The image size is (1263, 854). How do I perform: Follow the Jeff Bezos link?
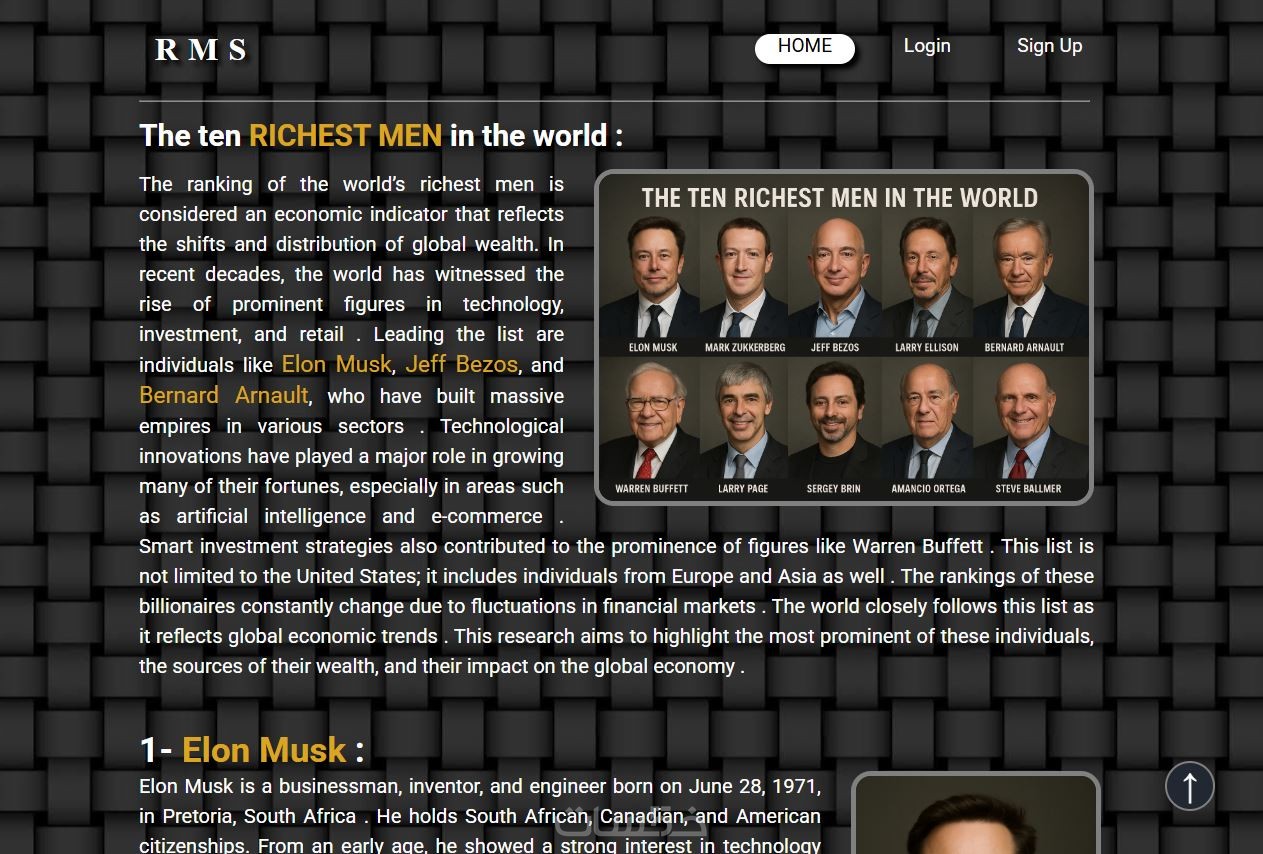(461, 364)
